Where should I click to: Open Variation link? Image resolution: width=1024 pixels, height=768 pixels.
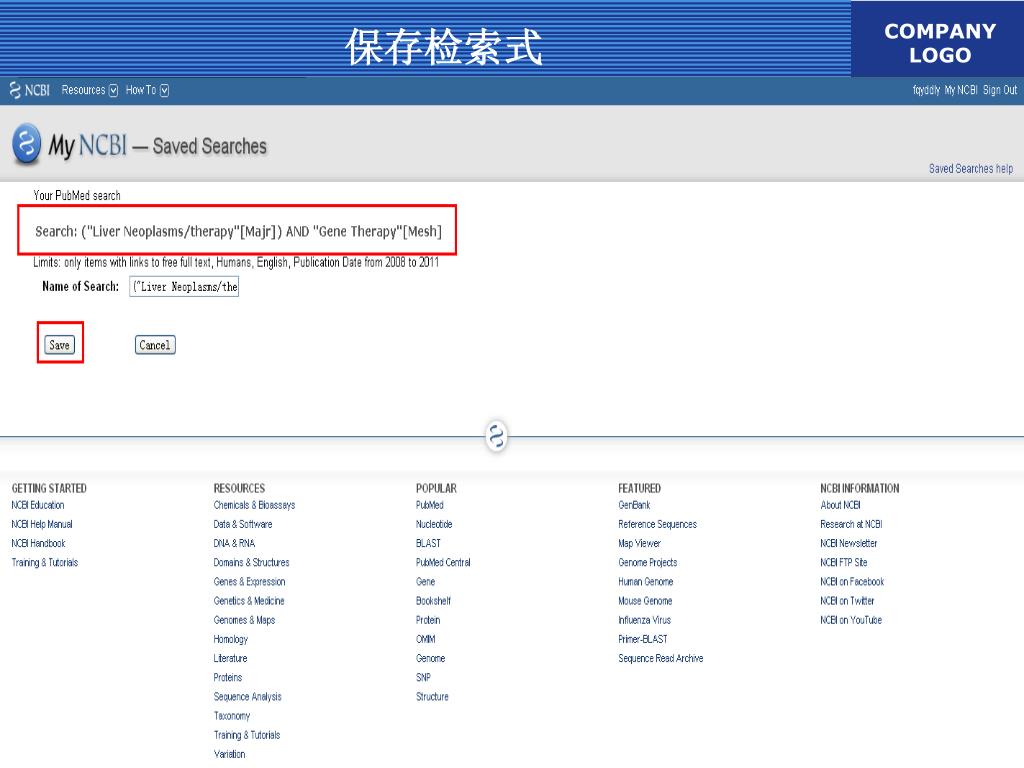click(230, 754)
